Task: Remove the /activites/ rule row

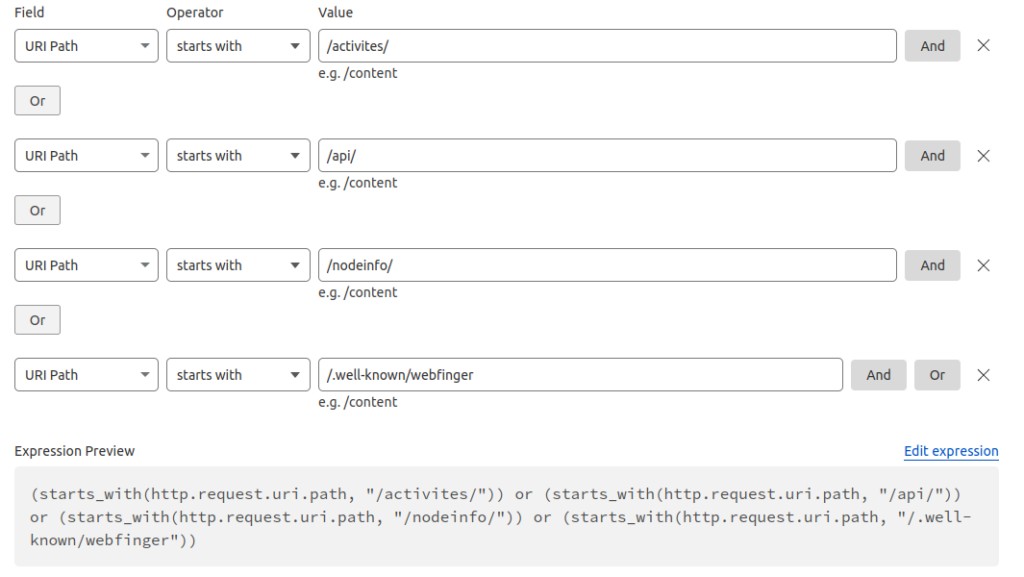Action: tap(983, 46)
